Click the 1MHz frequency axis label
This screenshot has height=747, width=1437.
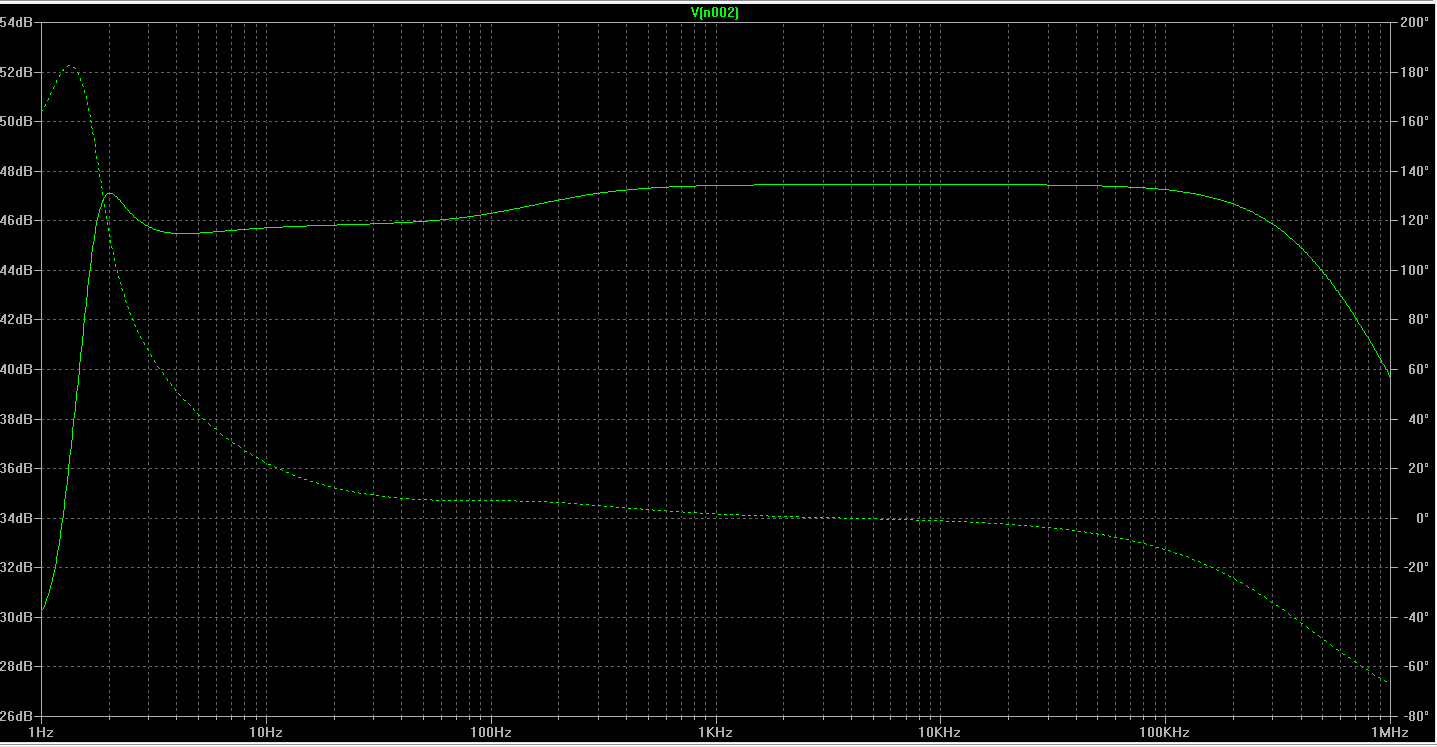pyautogui.click(x=1390, y=732)
